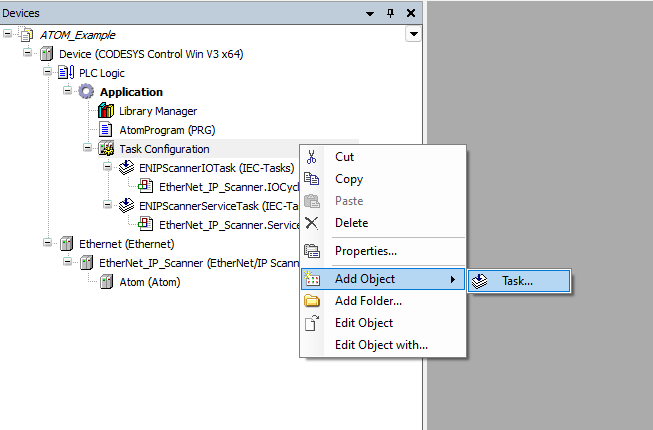Click the Add Object icon
The height and width of the screenshot is (430, 653).
click(x=312, y=278)
